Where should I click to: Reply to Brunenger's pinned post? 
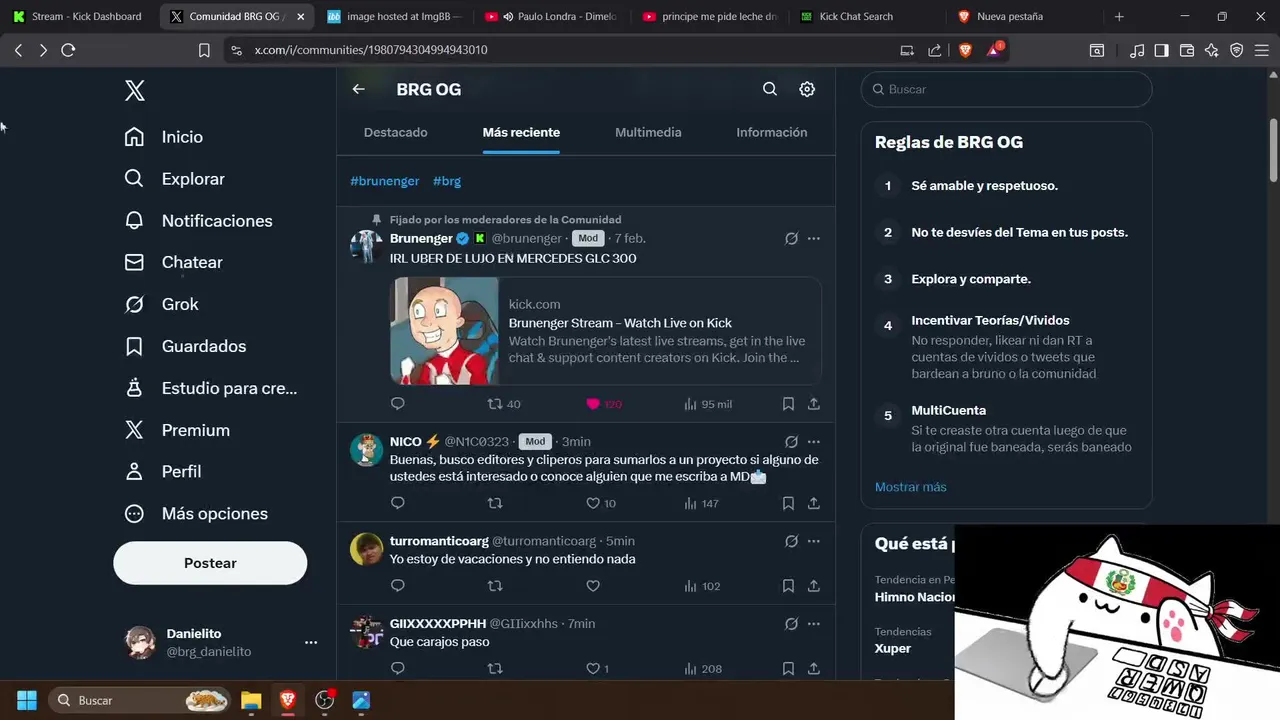397,404
